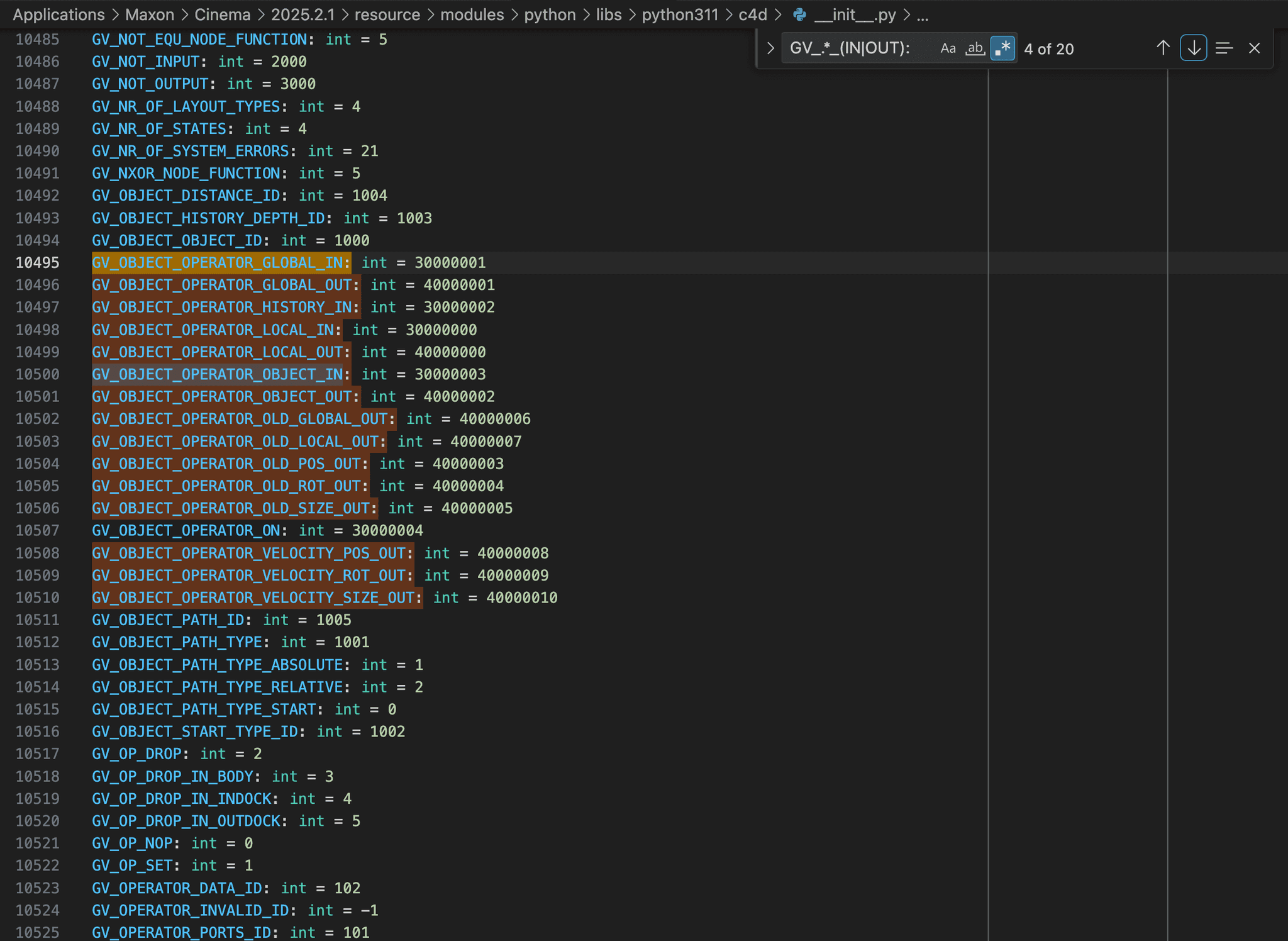Click line number 10495
Viewport: 1288px width, 941px height.
click(38, 262)
